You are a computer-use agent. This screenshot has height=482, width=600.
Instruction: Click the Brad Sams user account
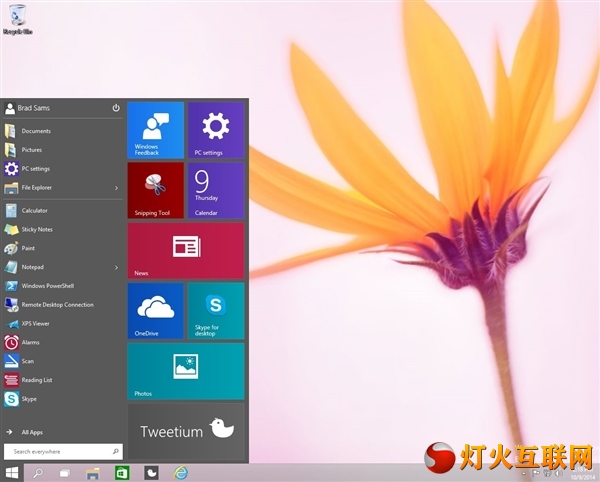point(27,108)
